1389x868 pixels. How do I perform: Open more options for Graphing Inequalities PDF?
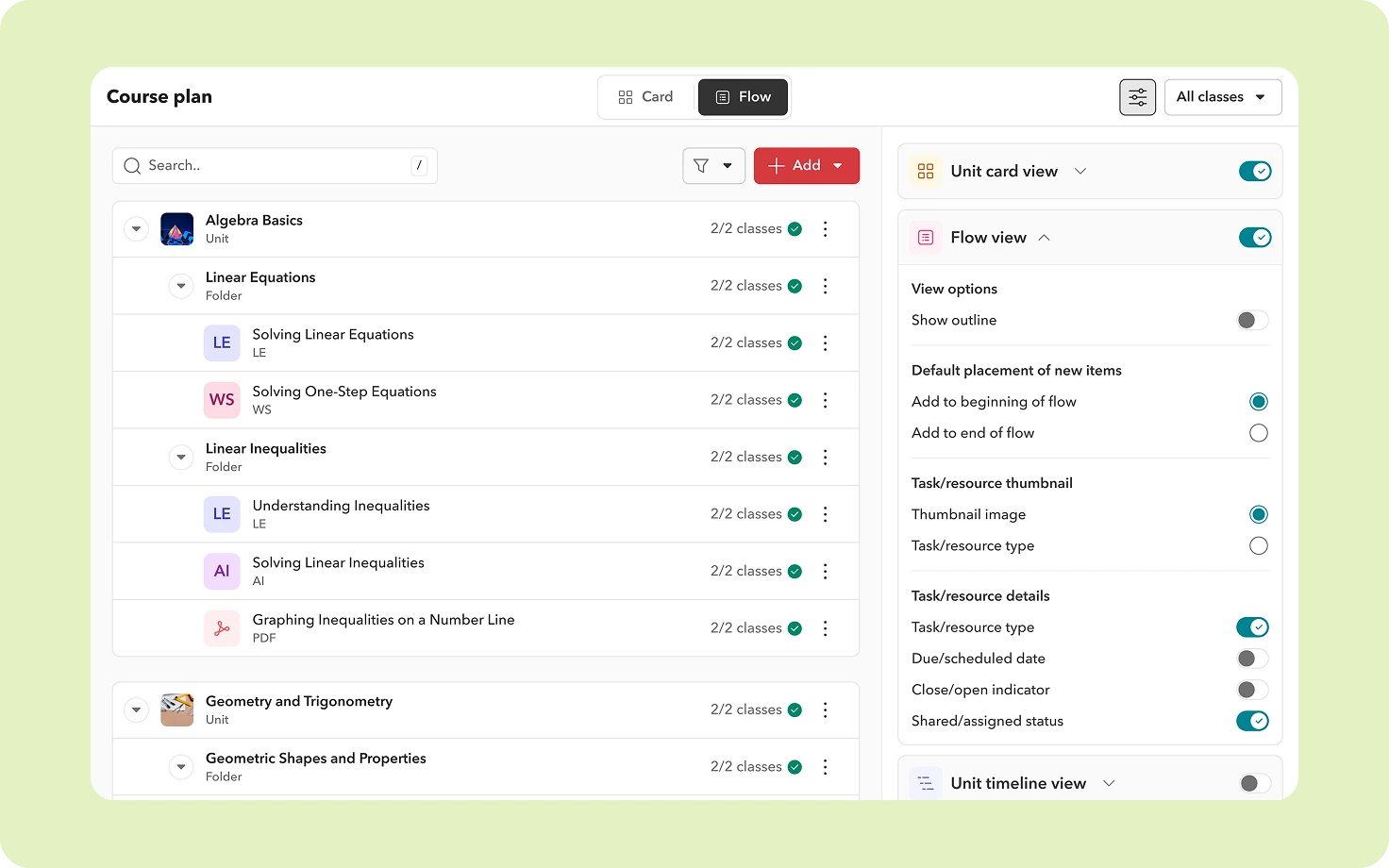pyautogui.click(x=825, y=628)
